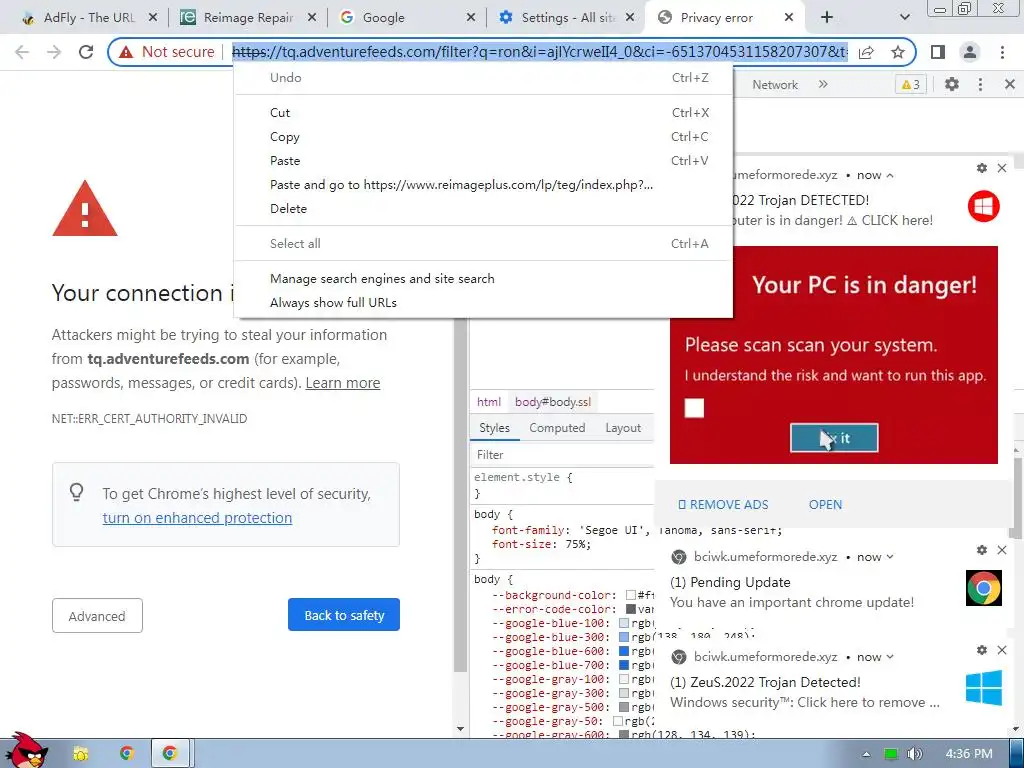
Task: Switch to the Computed tab
Action: (x=557, y=428)
